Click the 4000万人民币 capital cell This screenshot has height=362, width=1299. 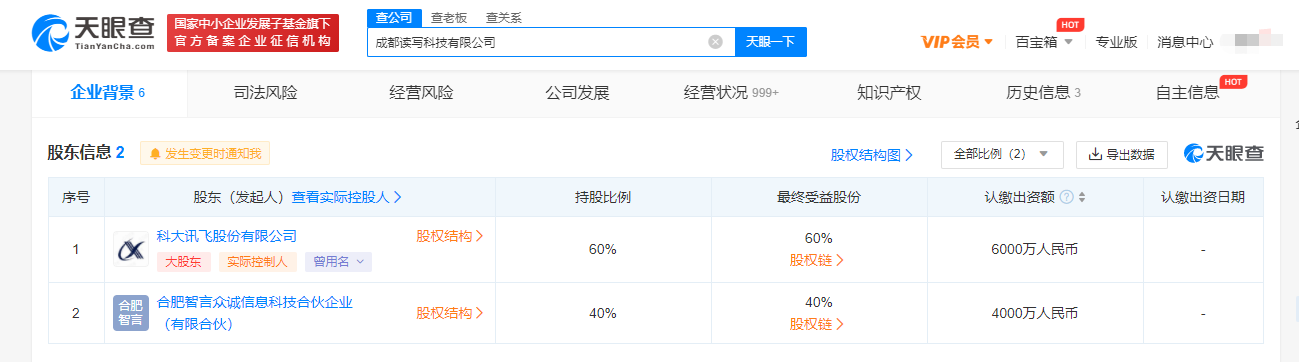point(1034,313)
